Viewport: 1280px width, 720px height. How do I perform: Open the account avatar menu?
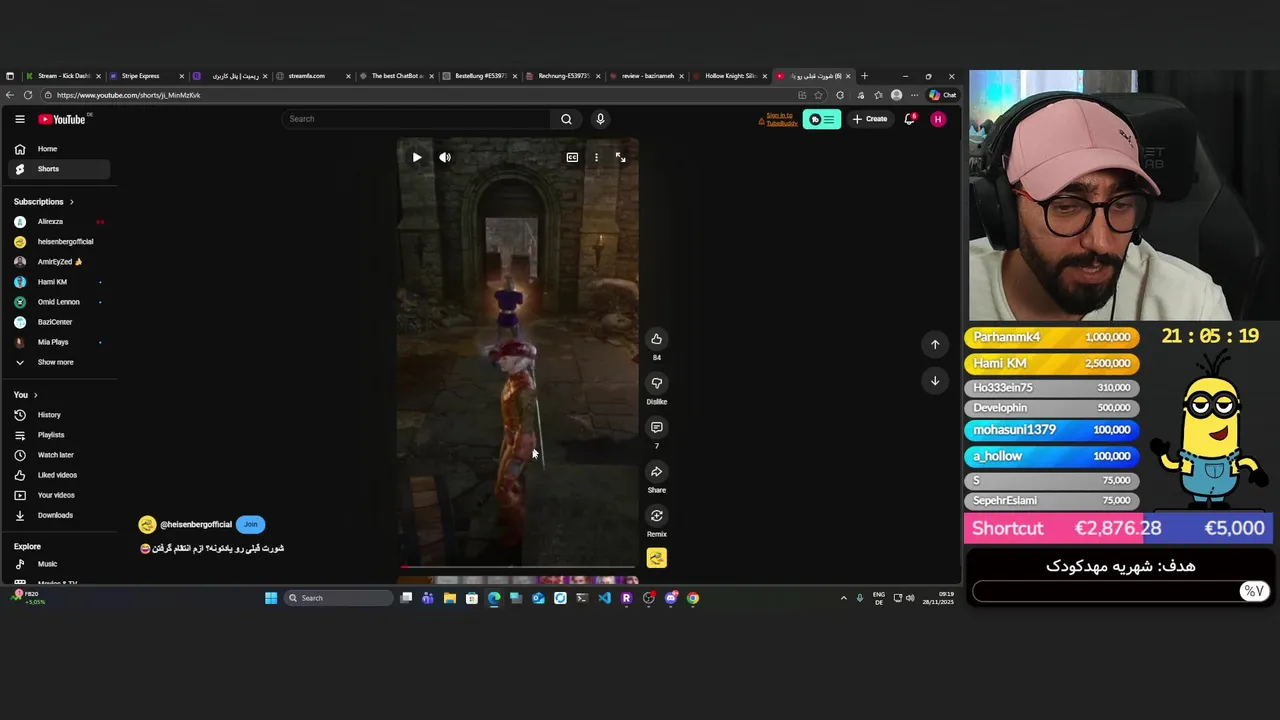point(938,119)
